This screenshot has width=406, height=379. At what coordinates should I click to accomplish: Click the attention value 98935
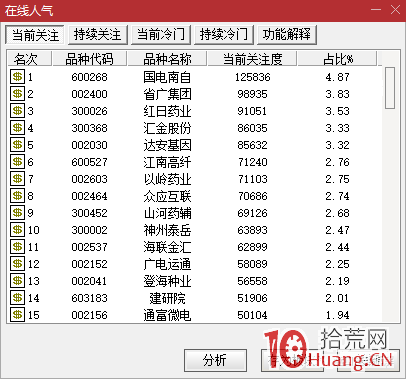(252, 94)
